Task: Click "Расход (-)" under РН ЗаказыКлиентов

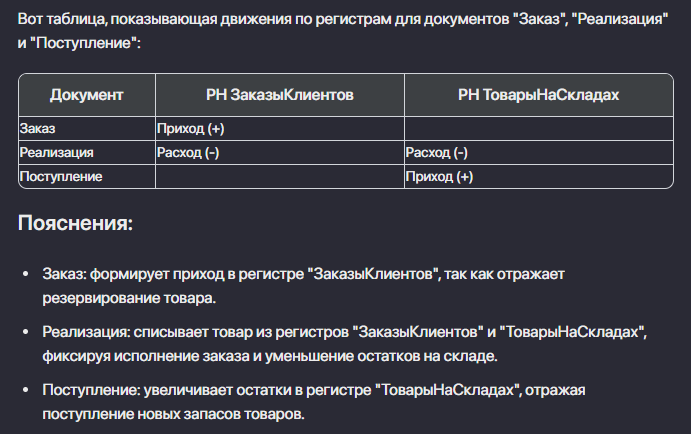Action: pyautogui.click(x=188, y=153)
